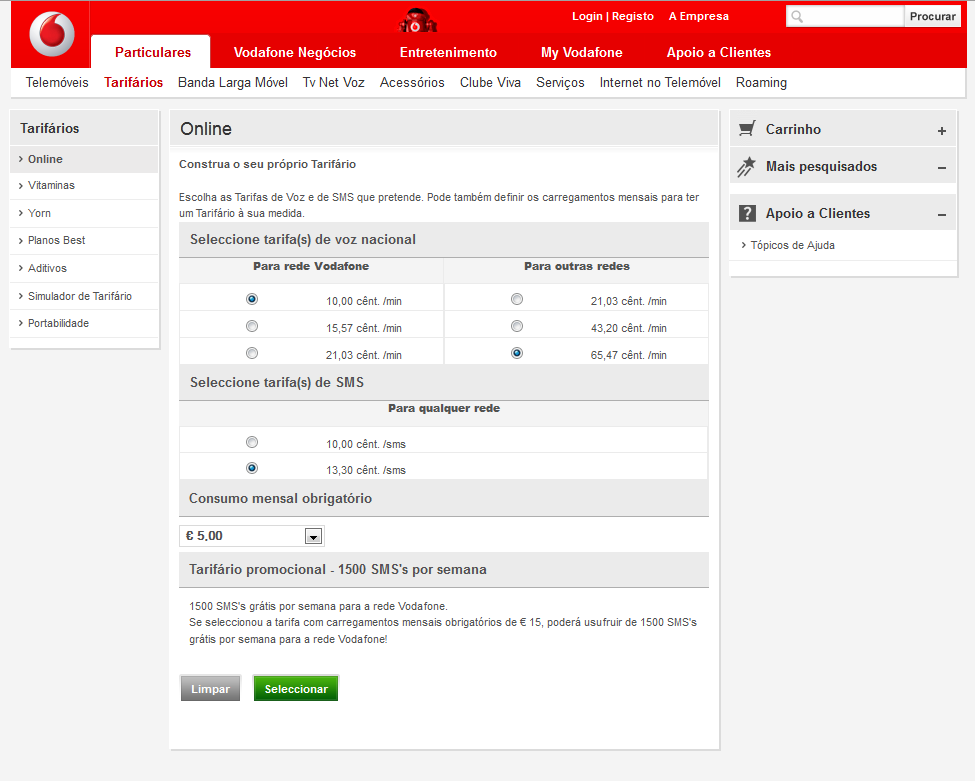Select 21,03 cênt./min for outras redes
Viewport: 976px width, 781px height.
(517, 298)
